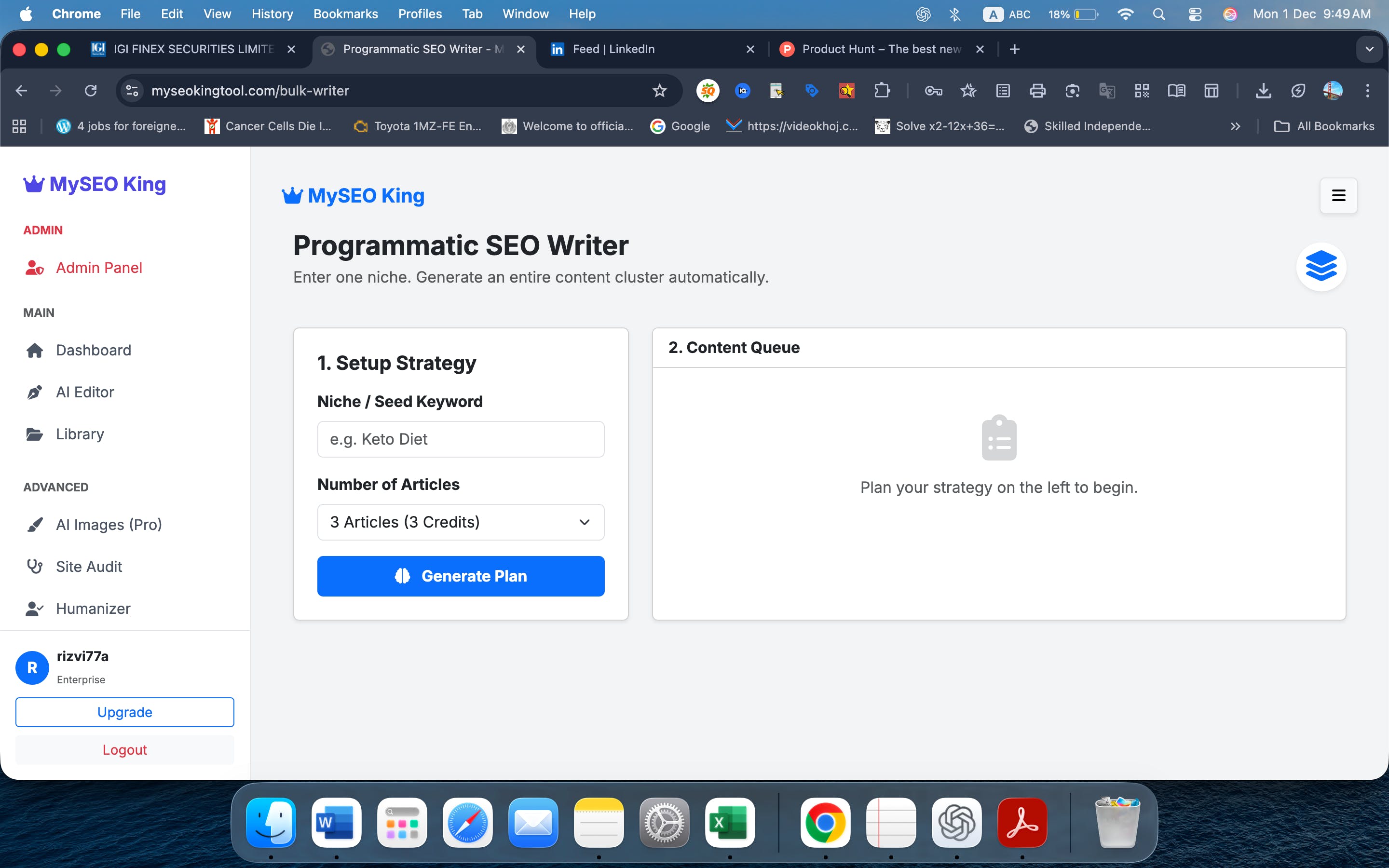Click the Generate Plan button
Screen dimensions: 1389x868
(460, 576)
